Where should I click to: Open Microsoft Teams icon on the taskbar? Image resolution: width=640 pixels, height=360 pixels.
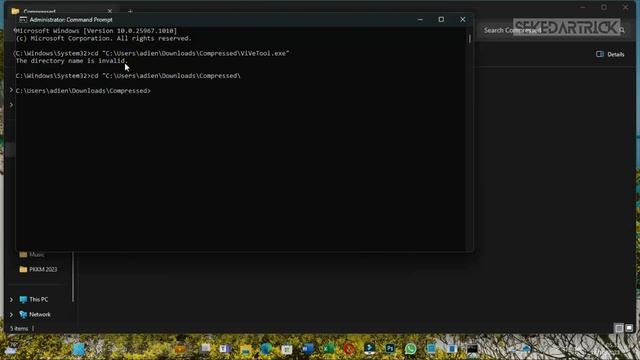pyautogui.click(x=225, y=349)
